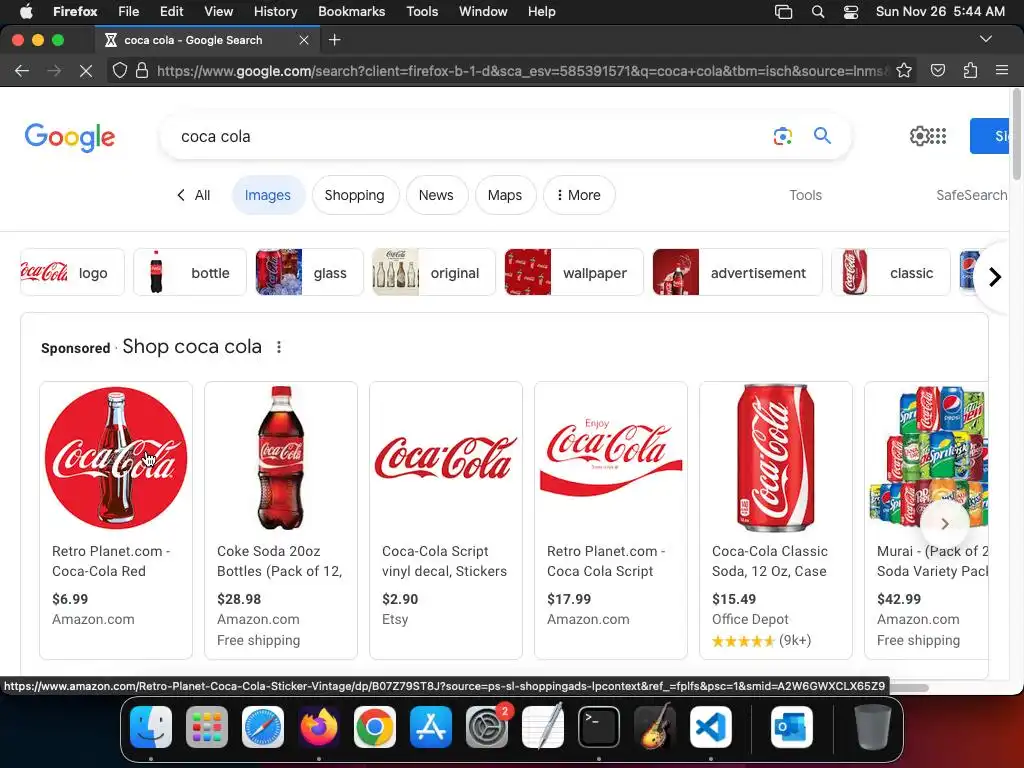This screenshot has height=768, width=1024.
Task: Open sponsored ad options three-dot menu
Action: coord(279,347)
